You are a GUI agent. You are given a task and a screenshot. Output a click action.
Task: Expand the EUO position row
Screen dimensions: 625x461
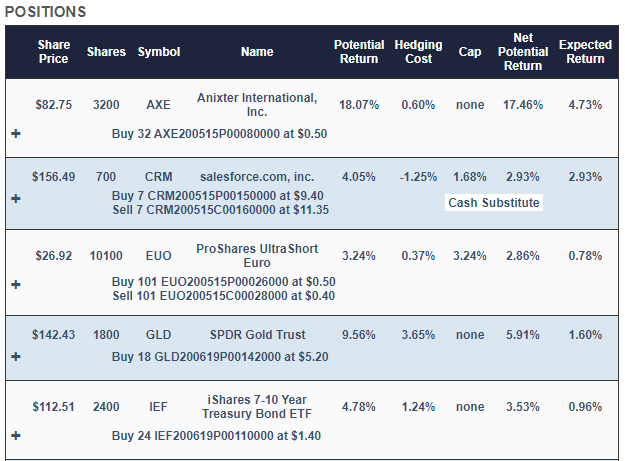[x=16, y=284]
